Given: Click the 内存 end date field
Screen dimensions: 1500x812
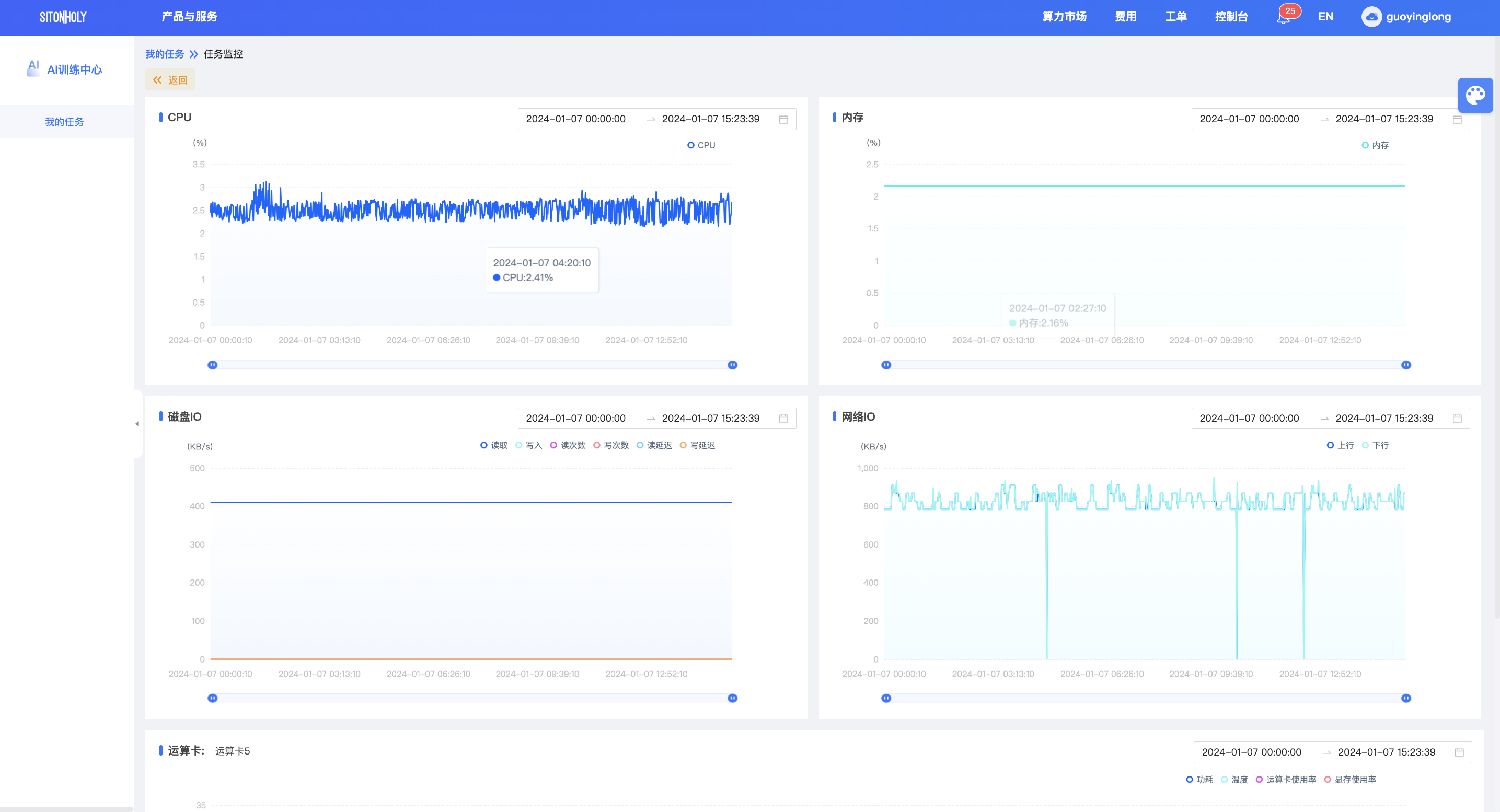Looking at the screenshot, I should [x=1384, y=119].
